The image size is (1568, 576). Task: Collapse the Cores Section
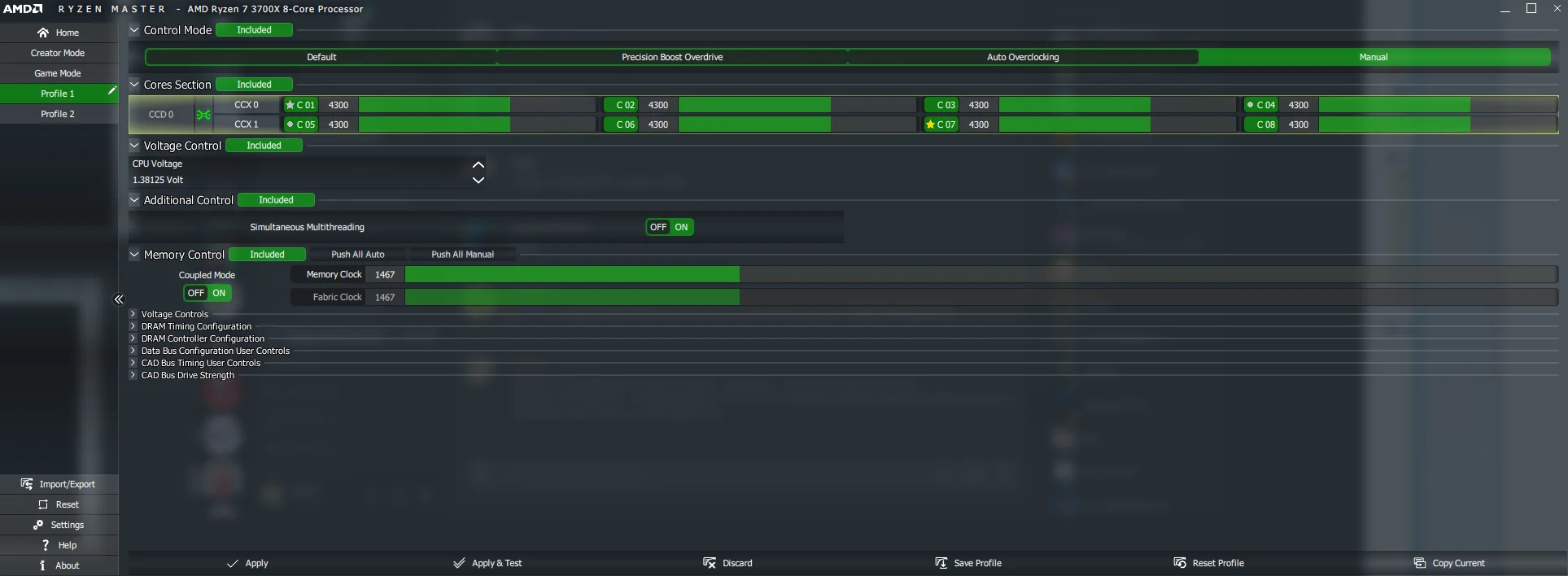coord(134,84)
